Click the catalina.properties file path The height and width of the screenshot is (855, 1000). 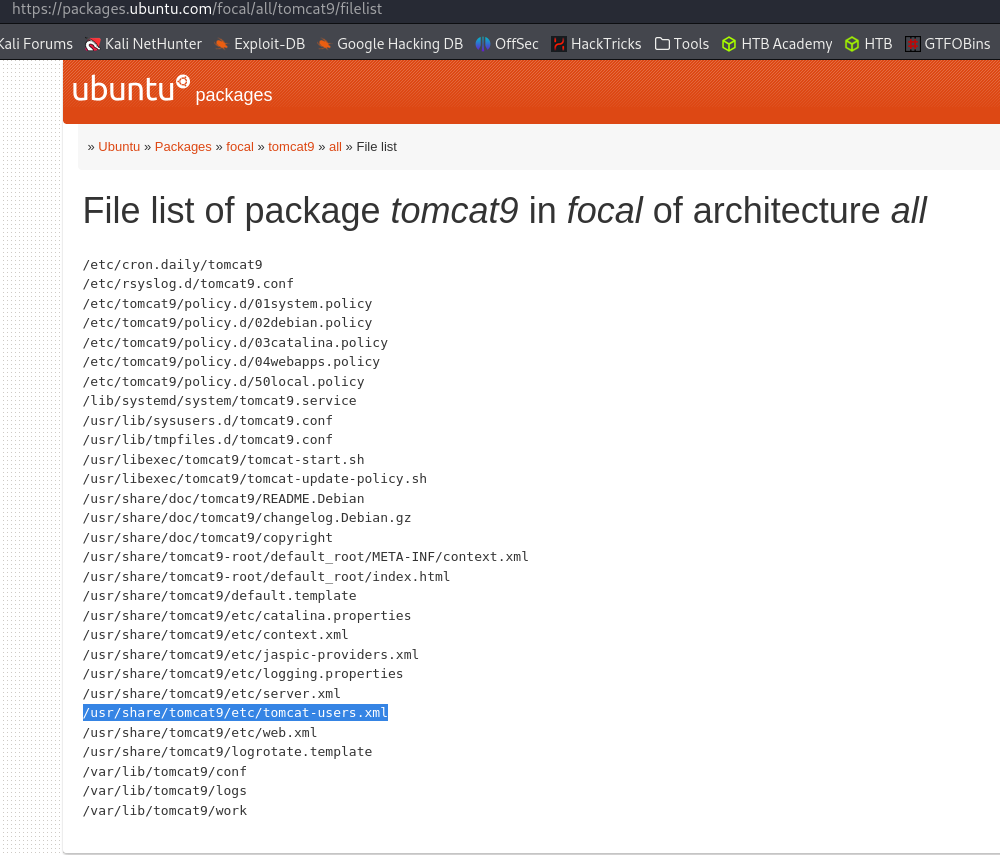247,615
